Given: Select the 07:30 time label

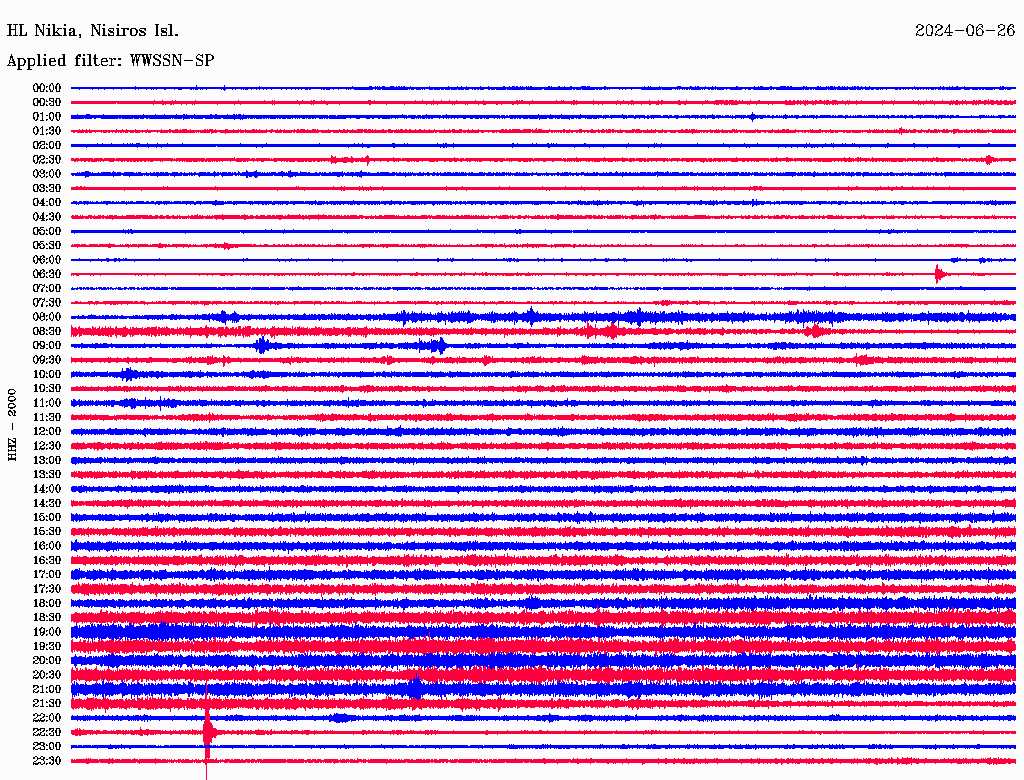Looking at the screenshot, I should tap(47, 302).
